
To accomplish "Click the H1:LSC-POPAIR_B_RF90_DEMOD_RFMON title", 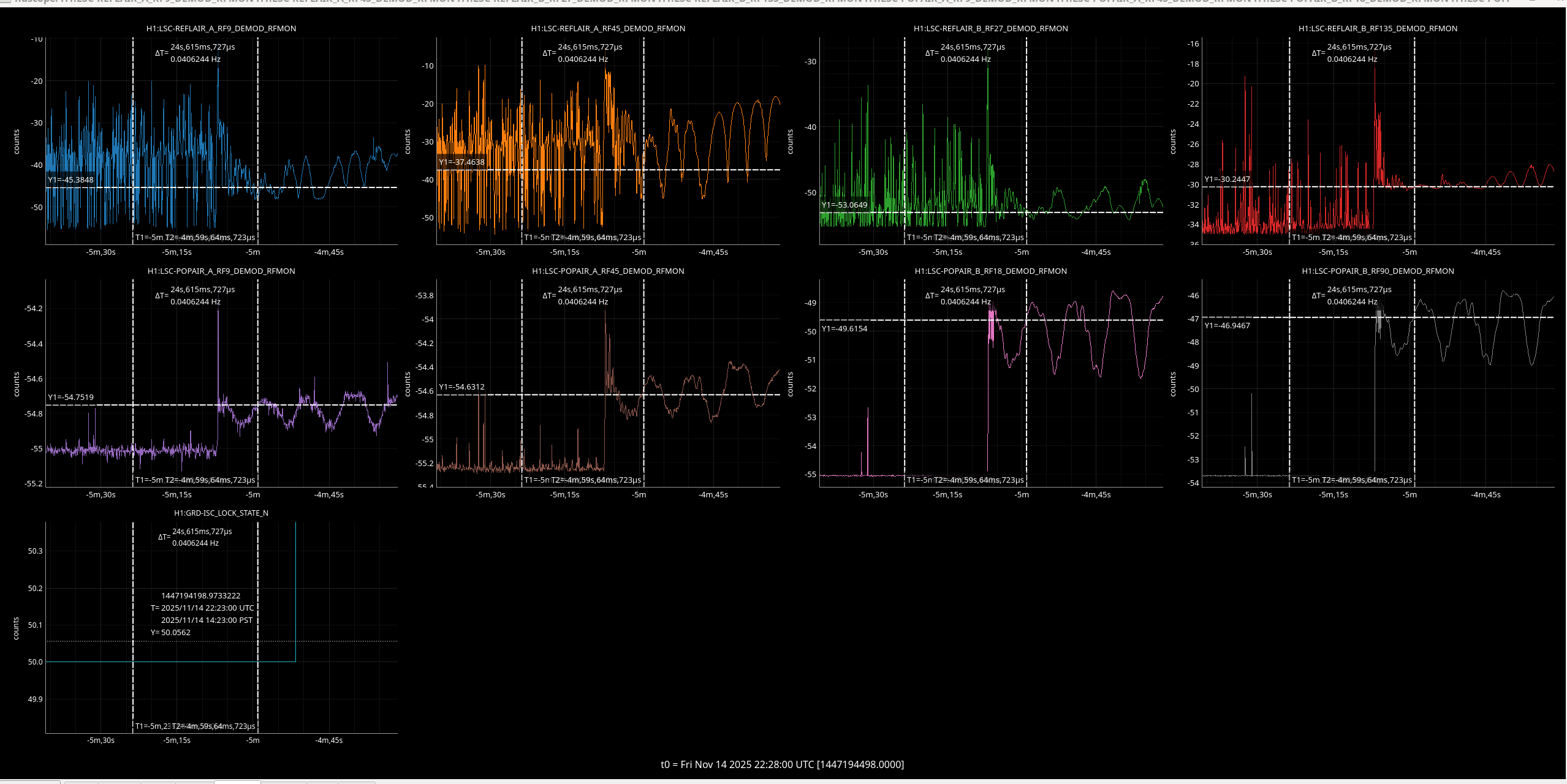I will (x=1378, y=271).
